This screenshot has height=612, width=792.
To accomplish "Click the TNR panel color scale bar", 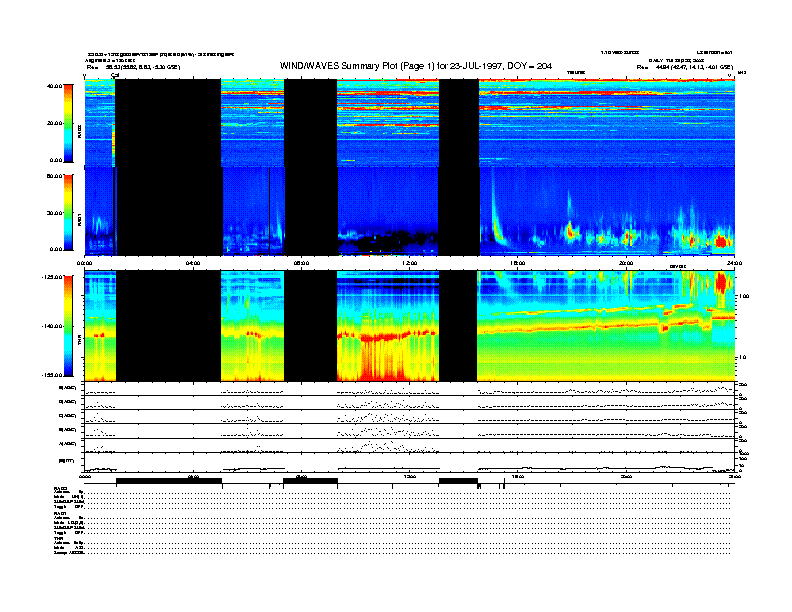I will click(x=68, y=326).
